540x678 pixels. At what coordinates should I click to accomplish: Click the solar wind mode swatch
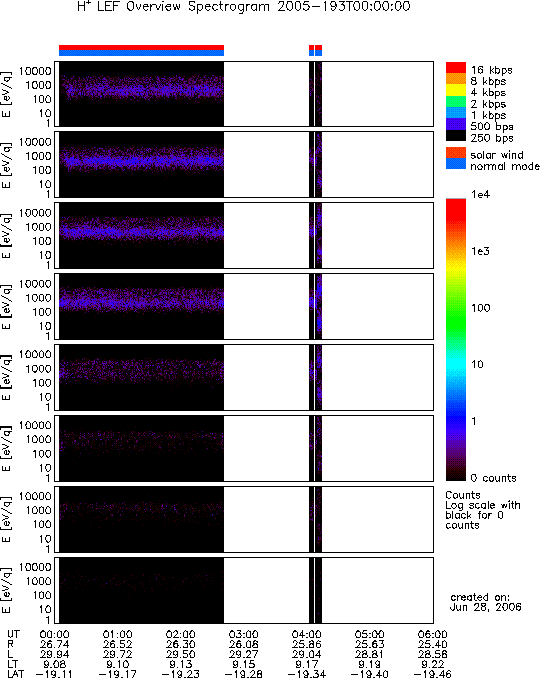click(456, 153)
